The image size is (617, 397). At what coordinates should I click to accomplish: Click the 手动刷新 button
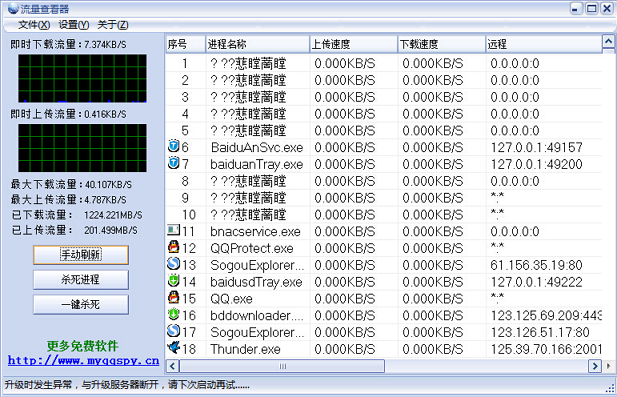(81, 255)
